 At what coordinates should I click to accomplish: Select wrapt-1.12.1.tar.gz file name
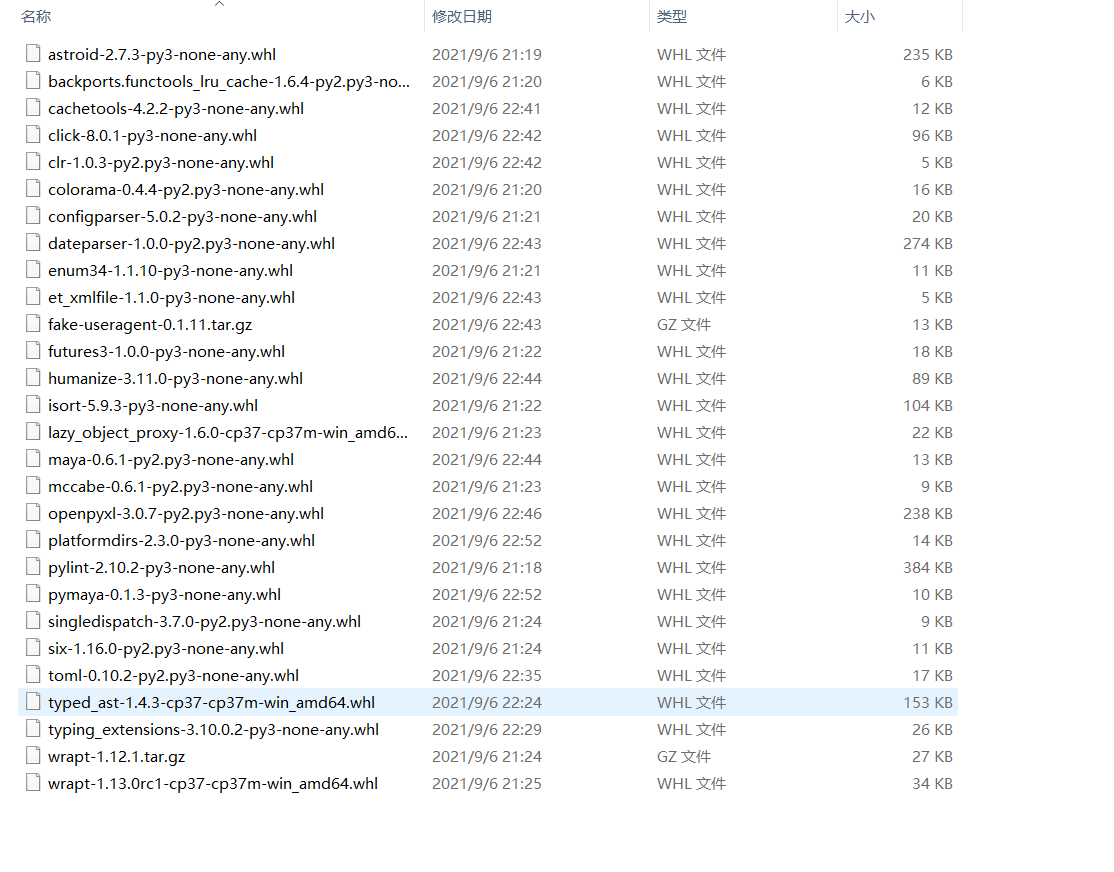point(117,757)
